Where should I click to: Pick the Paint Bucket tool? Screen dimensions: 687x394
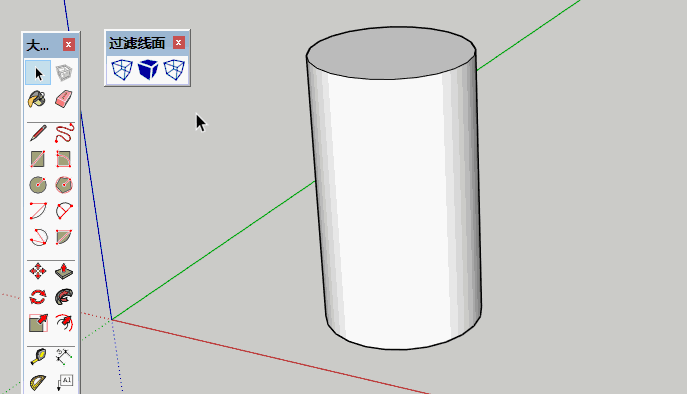click(x=38, y=99)
